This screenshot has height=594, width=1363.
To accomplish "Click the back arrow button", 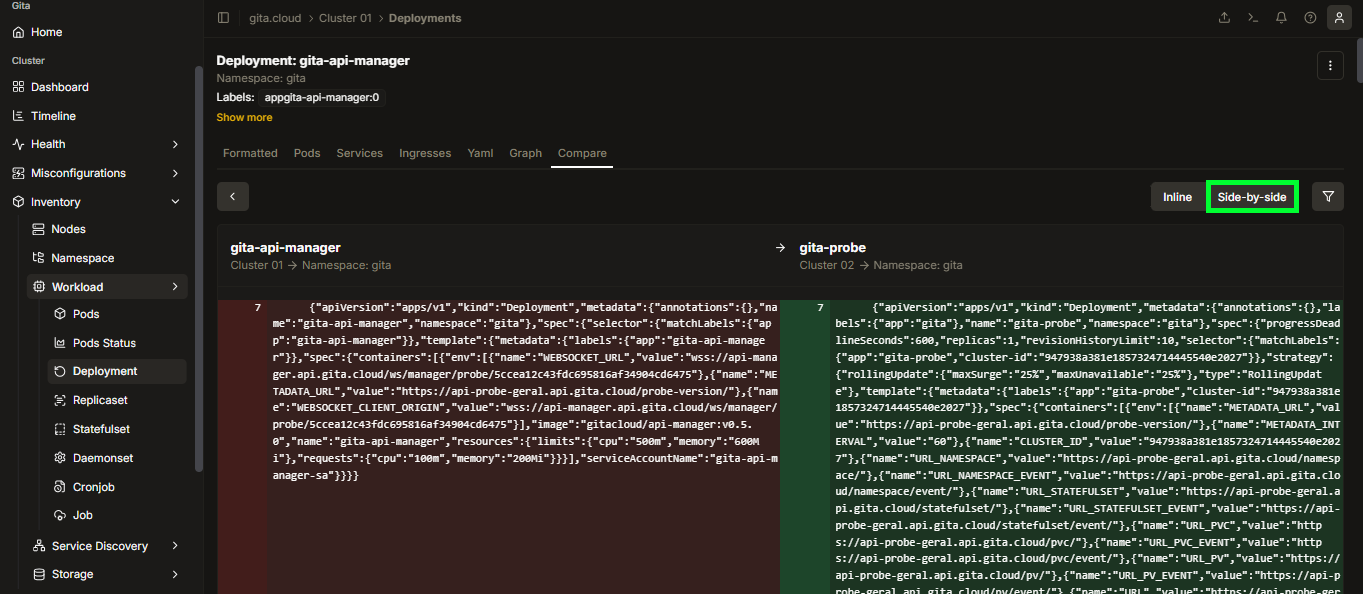I will pos(233,197).
